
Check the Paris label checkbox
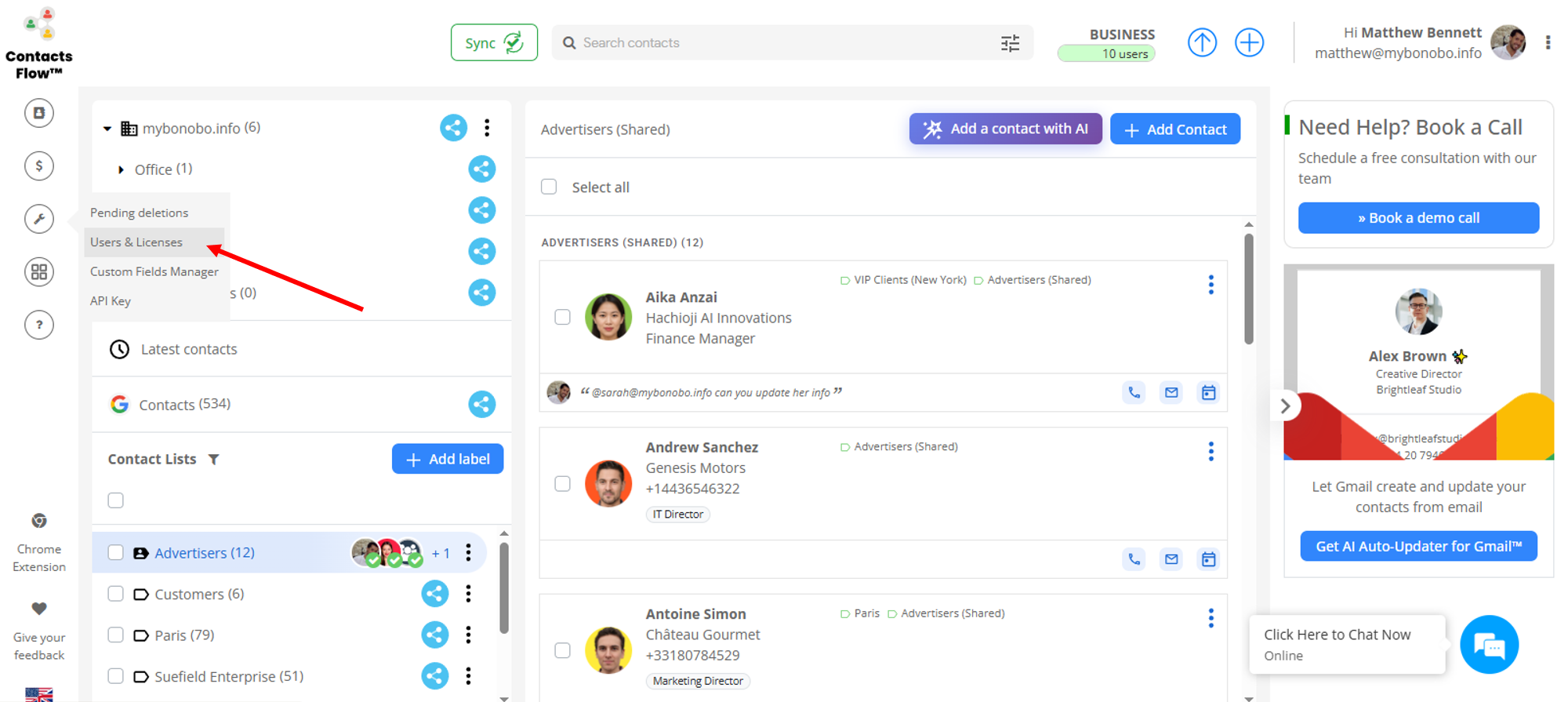pos(116,635)
